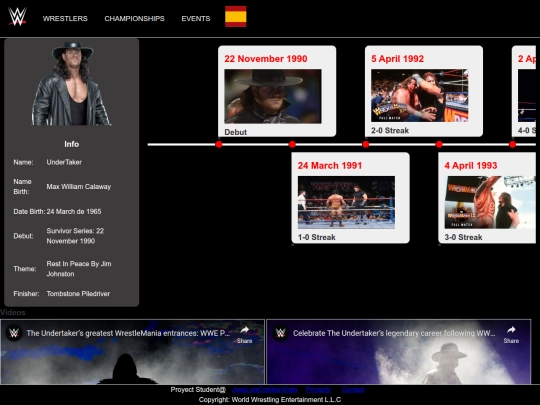Image resolution: width=540 pixels, height=405 pixels.
Task: Click the 'UnderTaker' name value
Action: pos(64,162)
